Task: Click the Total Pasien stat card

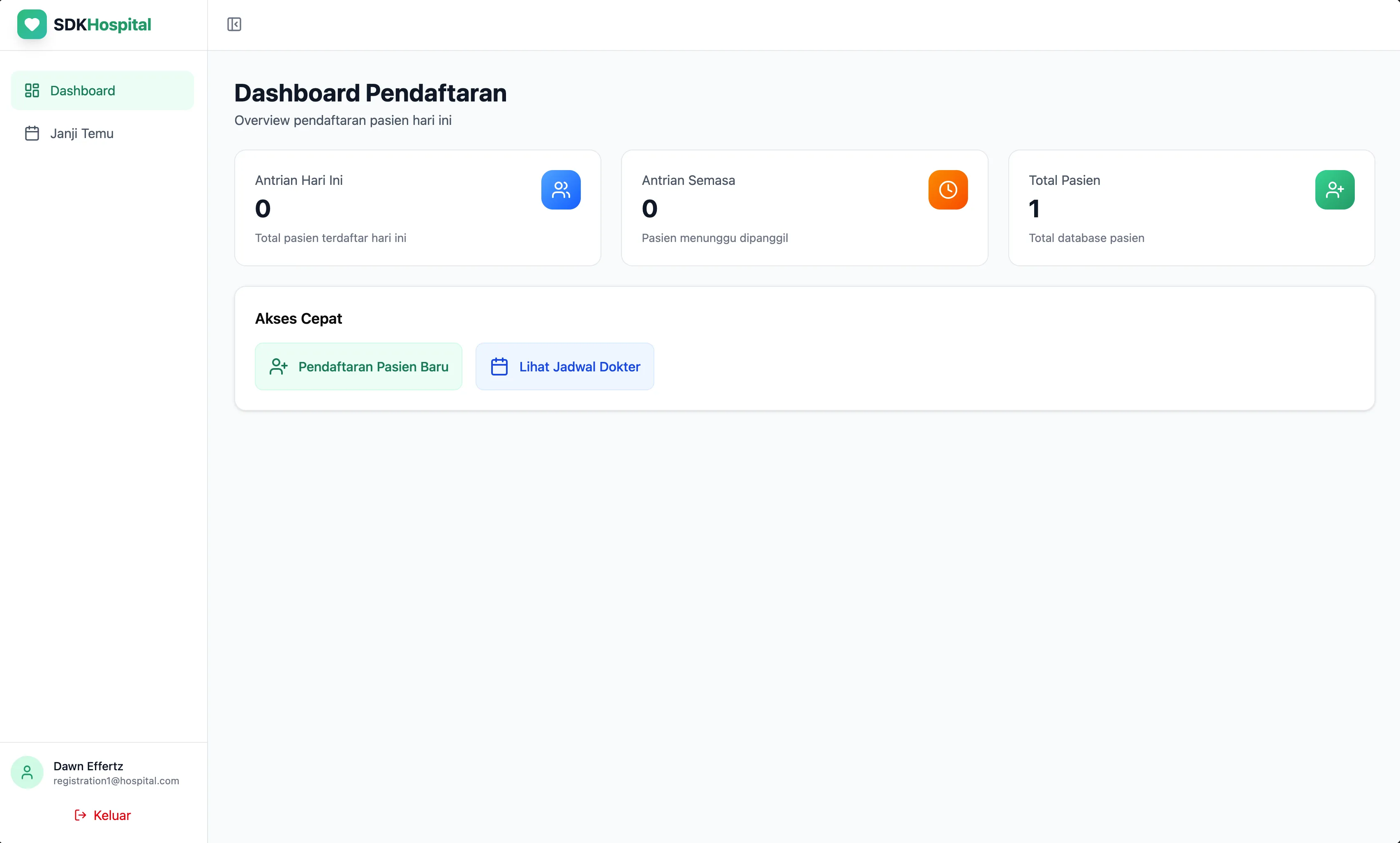Action: pos(1192,208)
